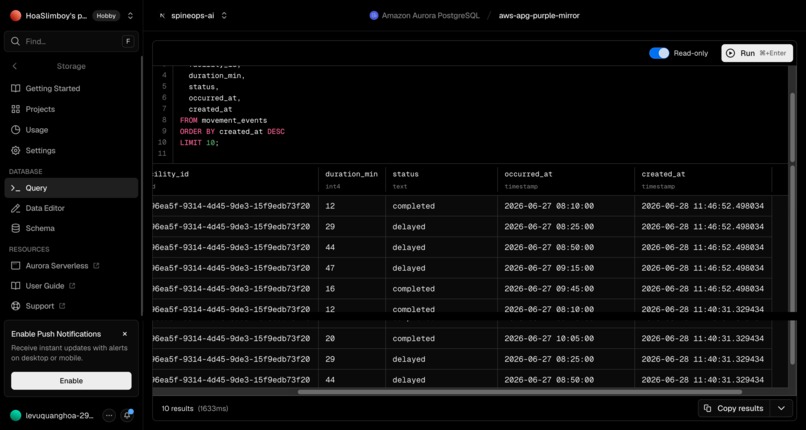This screenshot has height=430, width=806.
Task: Click the HoaSlimboy red team avatar
Action: point(15,15)
